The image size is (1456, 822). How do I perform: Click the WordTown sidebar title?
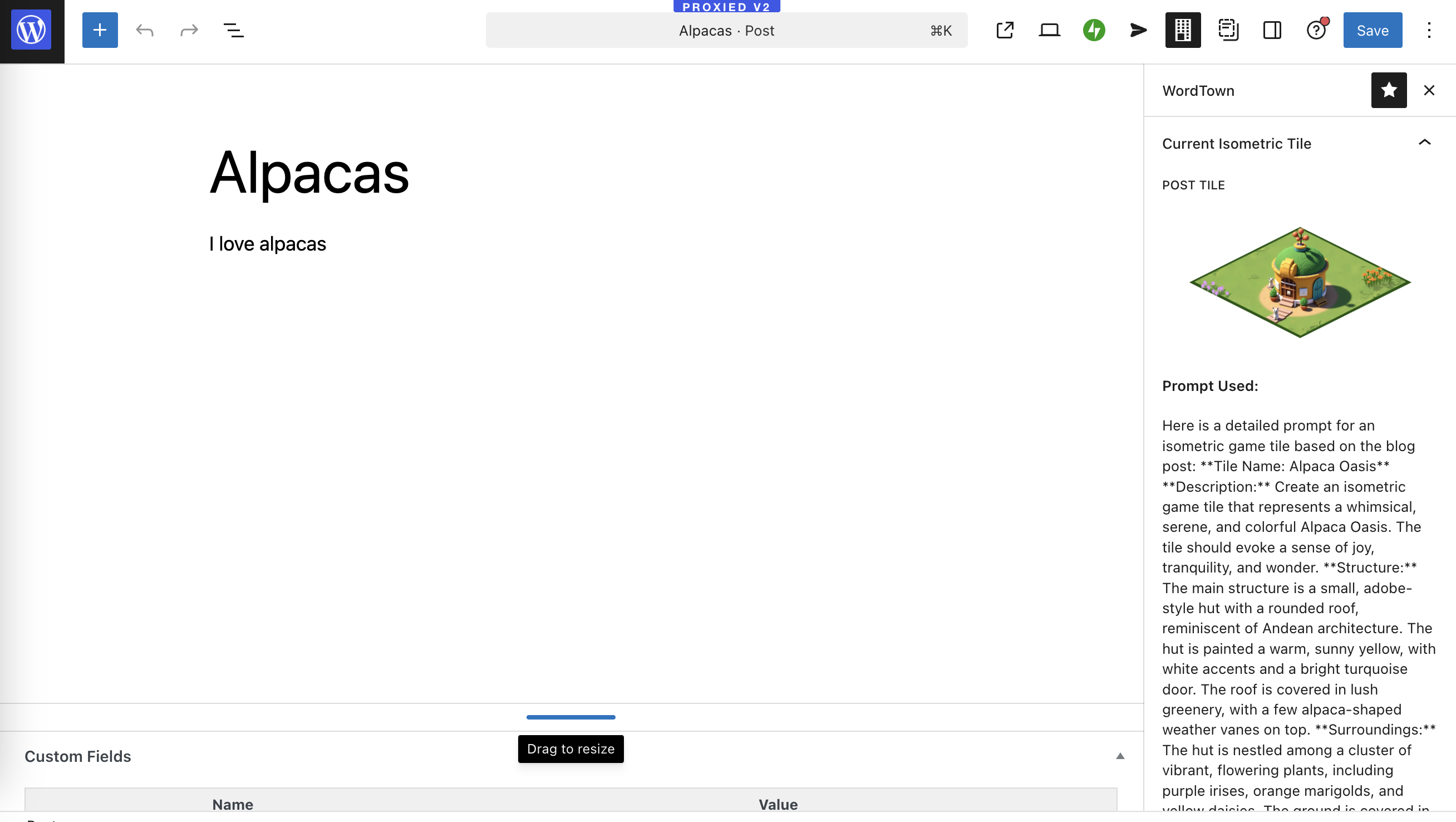click(x=1198, y=91)
